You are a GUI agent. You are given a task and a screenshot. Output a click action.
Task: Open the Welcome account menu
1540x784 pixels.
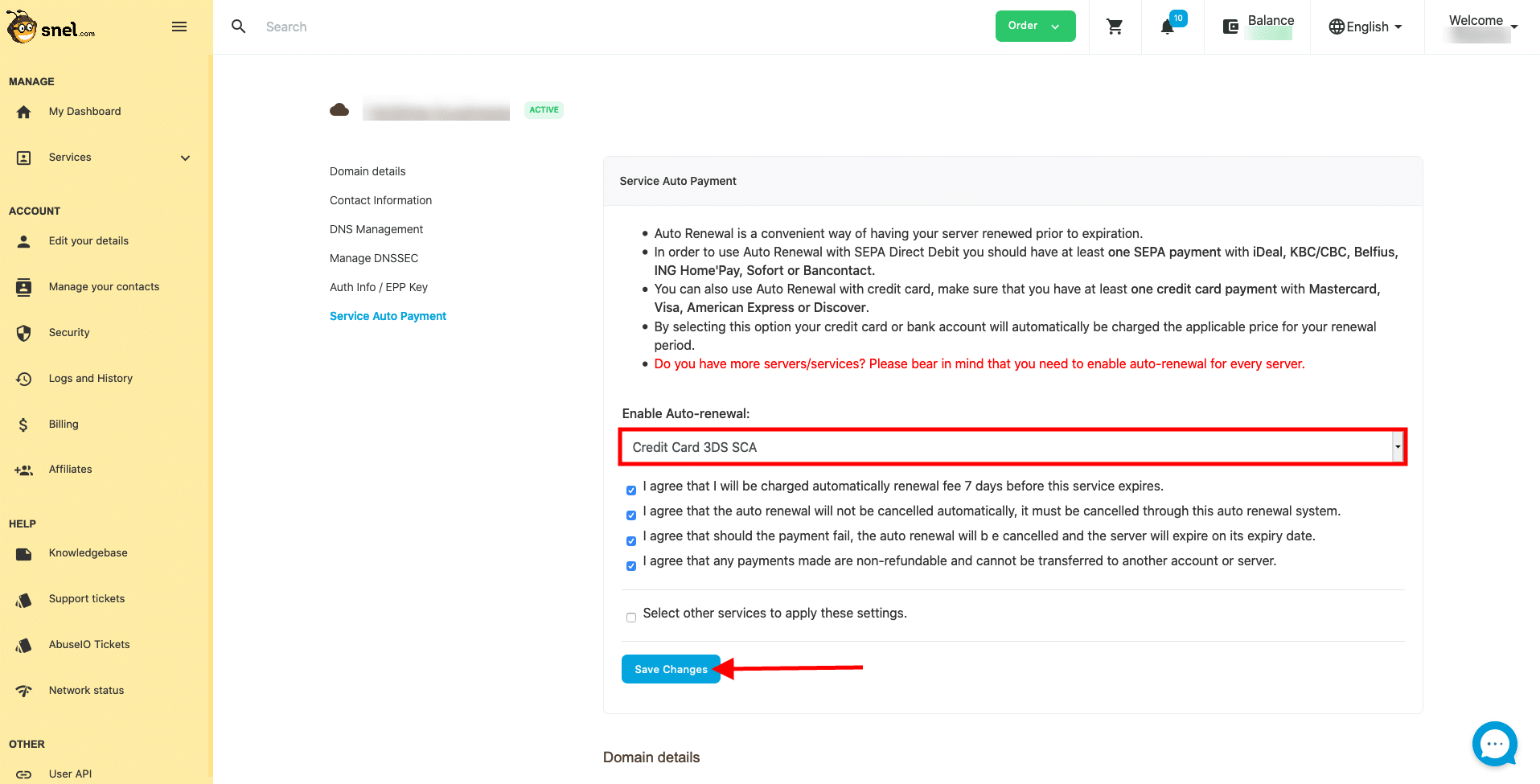click(1482, 27)
